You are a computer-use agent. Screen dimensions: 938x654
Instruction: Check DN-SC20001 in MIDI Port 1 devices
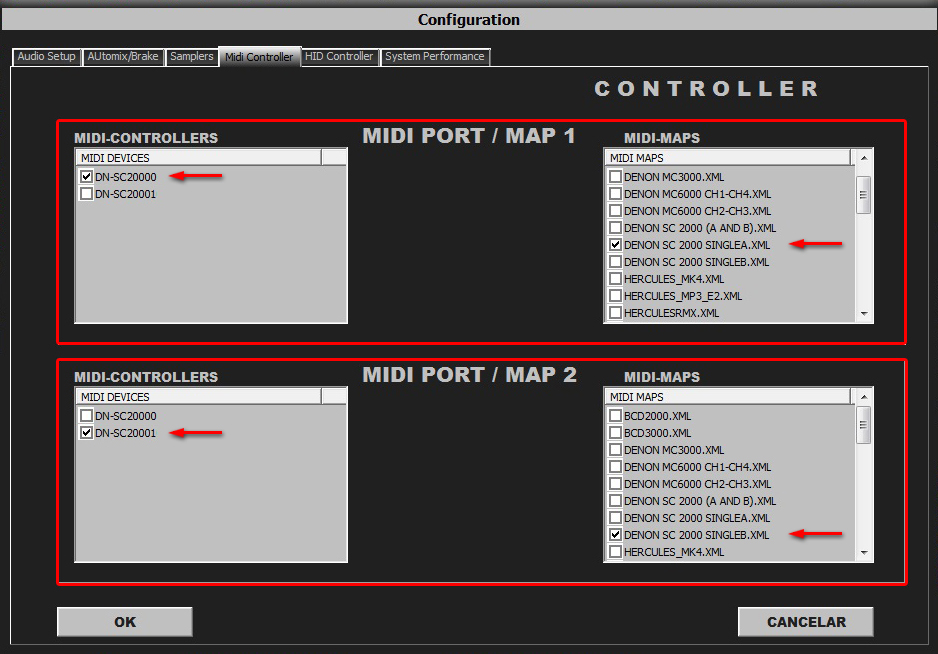pos(87,194)
